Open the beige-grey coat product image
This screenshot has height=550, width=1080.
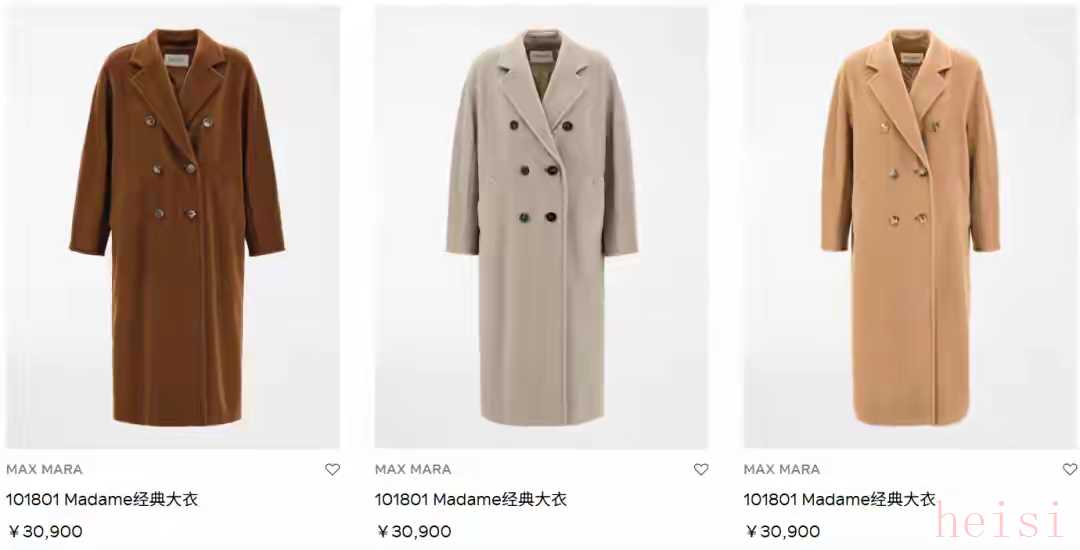[x=541, y=227]
